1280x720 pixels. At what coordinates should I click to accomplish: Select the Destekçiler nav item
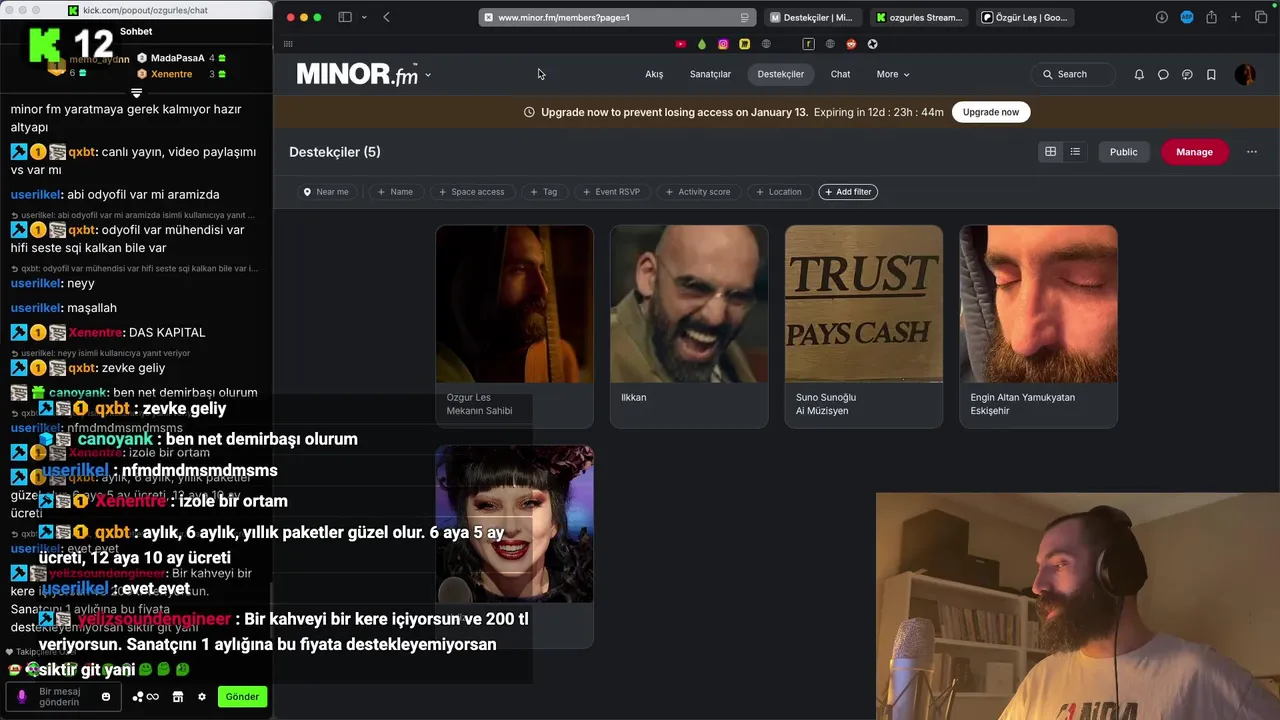tap(781, 74)
